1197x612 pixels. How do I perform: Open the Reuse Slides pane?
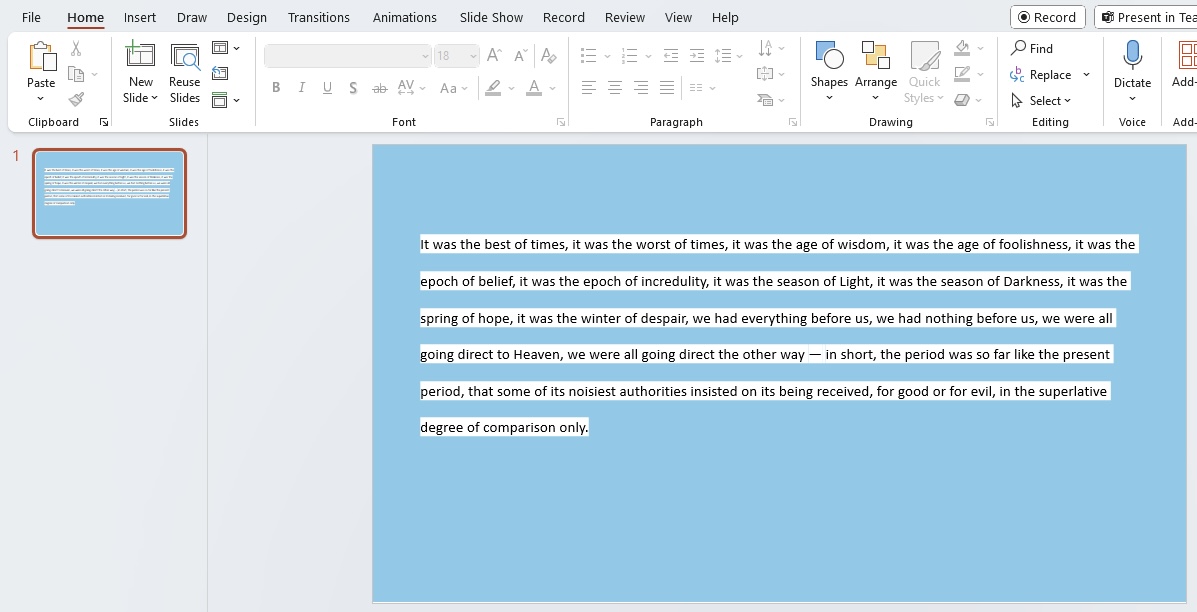(185, 72)
